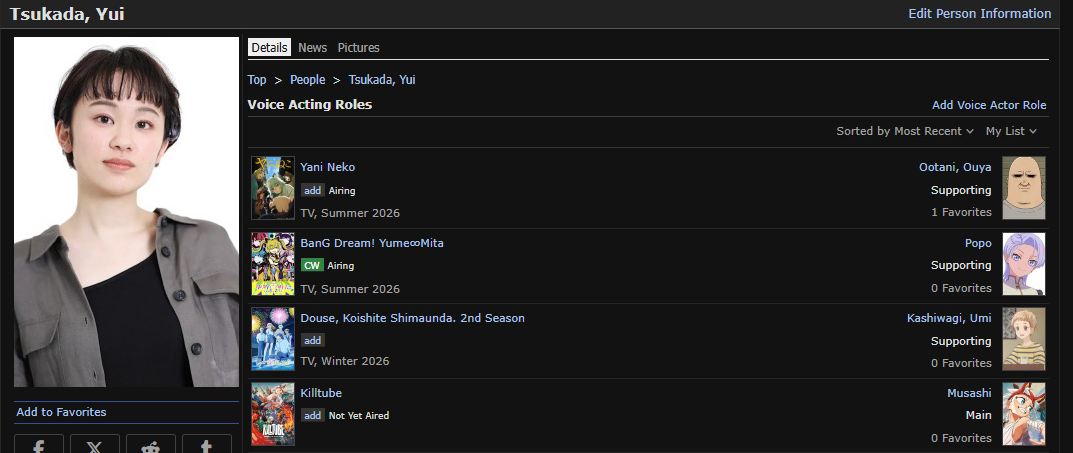Viewport: 1073px width, 453px height.
Task: Click CW status badge for BanG Dream
Action: (x=312, y=266)
